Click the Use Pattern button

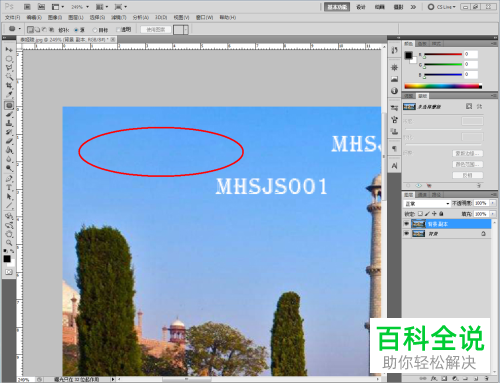coord(156,30)
